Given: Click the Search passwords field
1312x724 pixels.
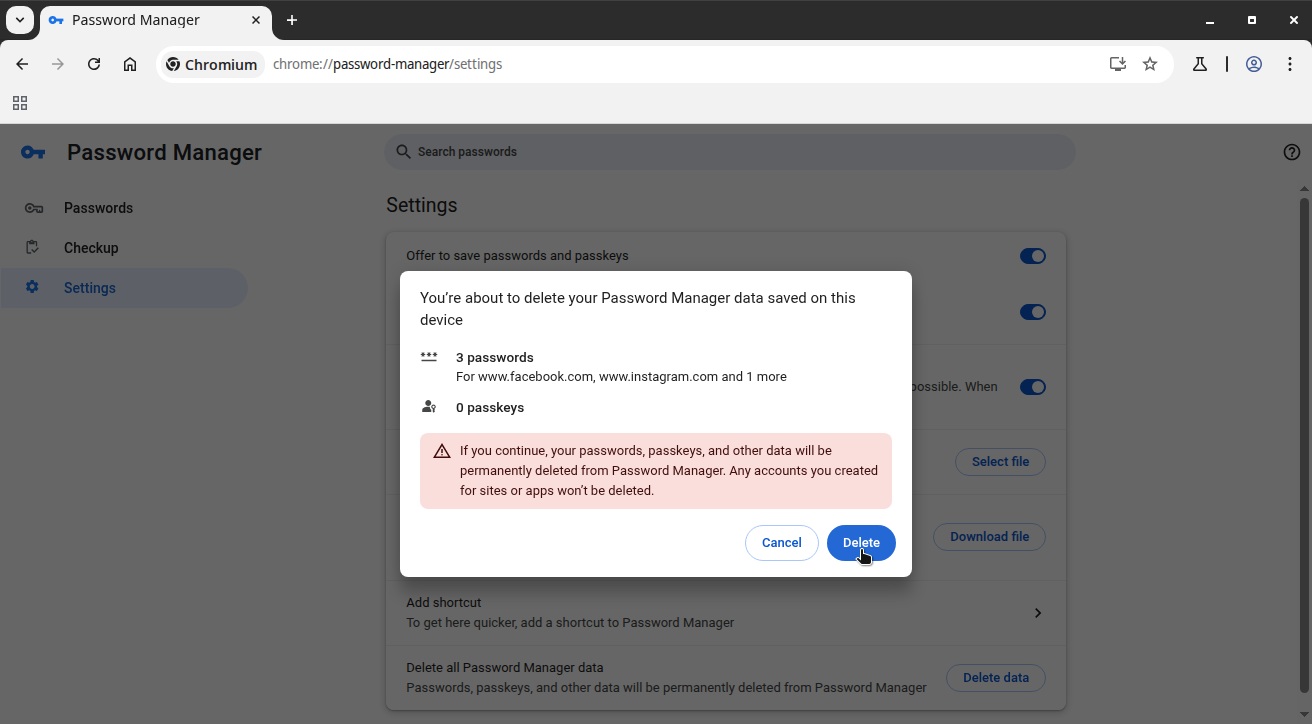Looking at the screenshot, I should coord(730,152).
